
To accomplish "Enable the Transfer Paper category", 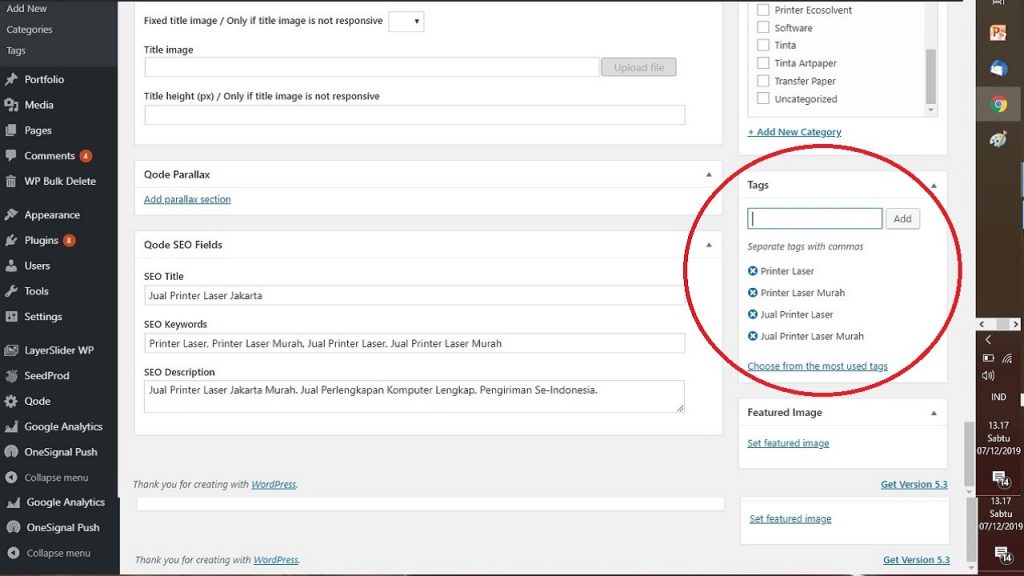I will click(x=763, y=81).
